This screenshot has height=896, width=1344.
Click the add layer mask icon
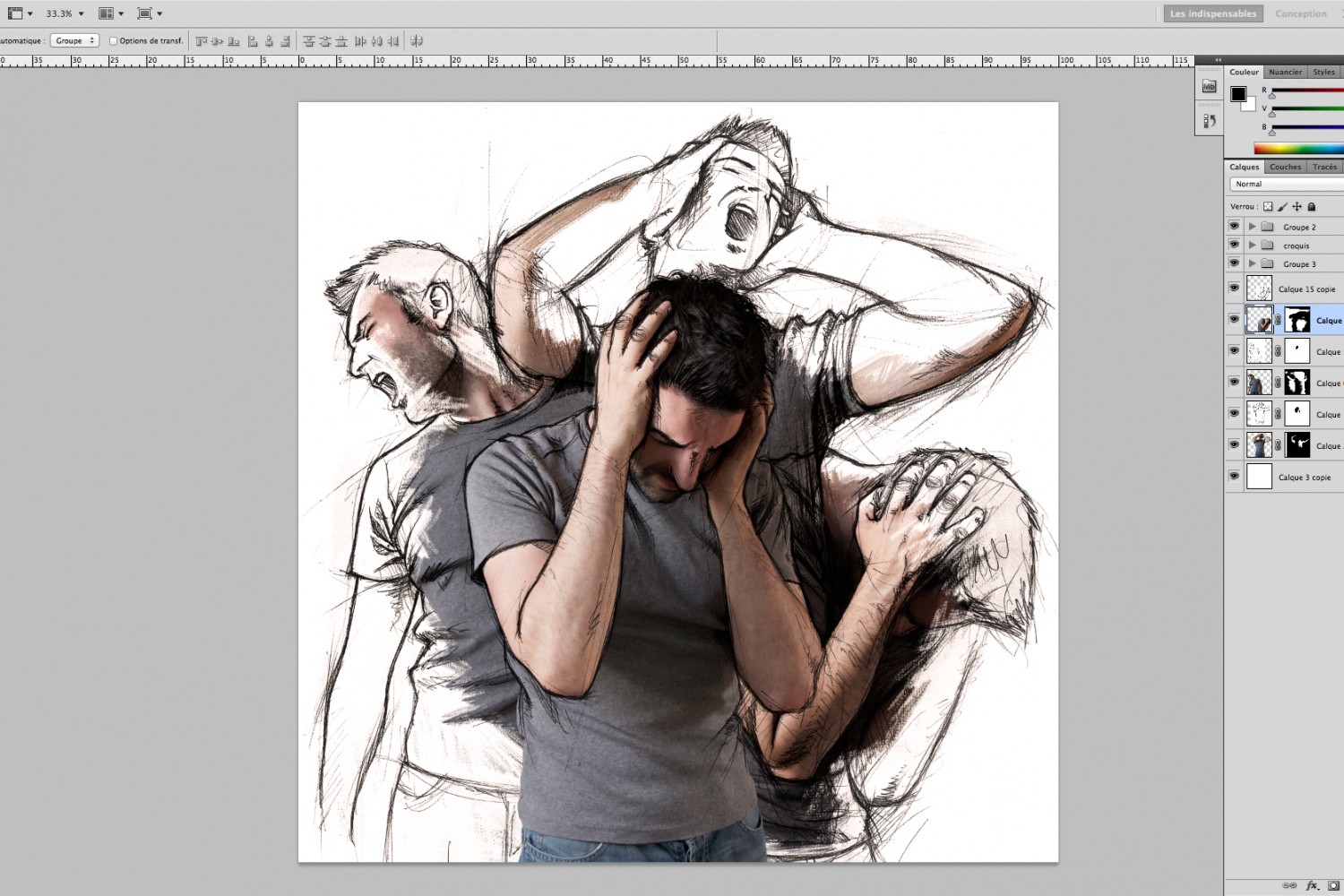point(1333,885)
